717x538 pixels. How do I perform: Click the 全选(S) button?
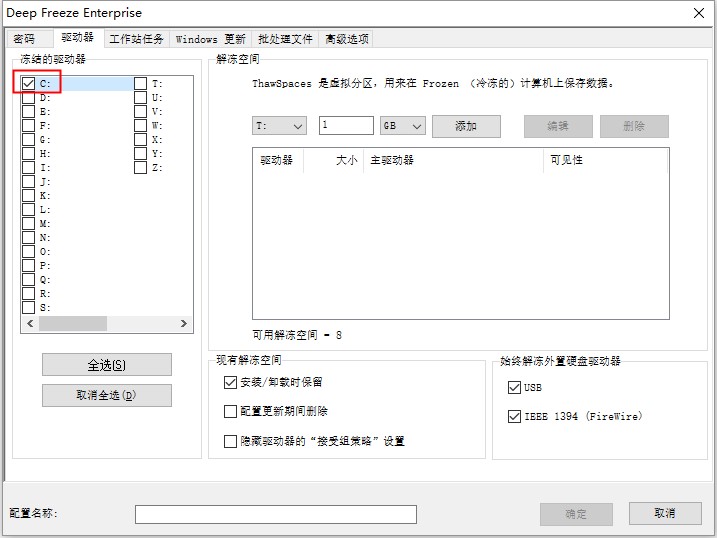107,365
